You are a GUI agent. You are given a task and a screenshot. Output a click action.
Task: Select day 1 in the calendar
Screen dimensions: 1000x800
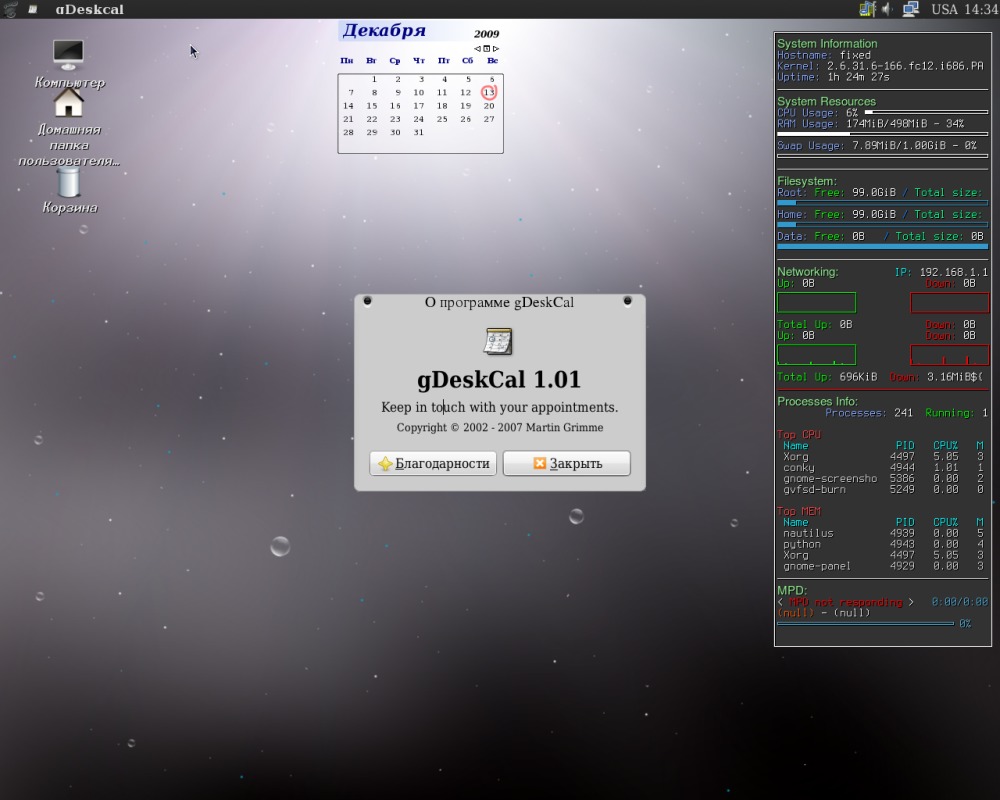(374, 79)
